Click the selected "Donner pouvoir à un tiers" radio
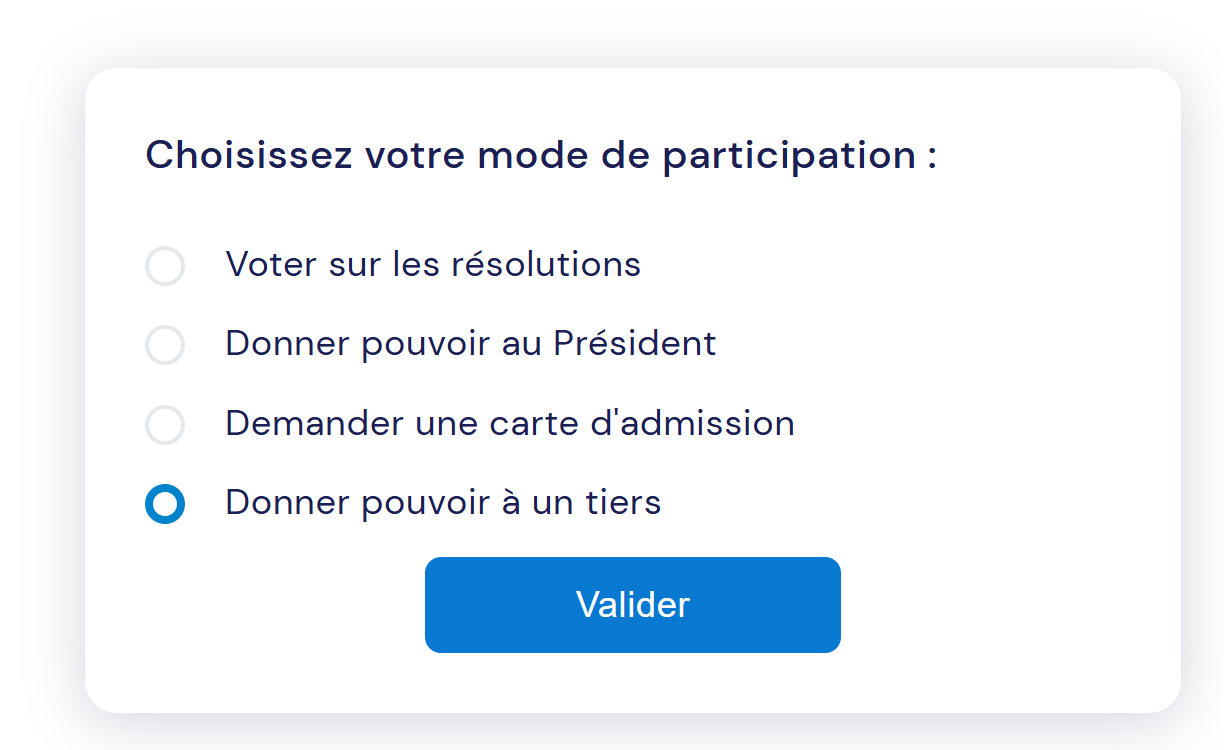 point(165,503)
